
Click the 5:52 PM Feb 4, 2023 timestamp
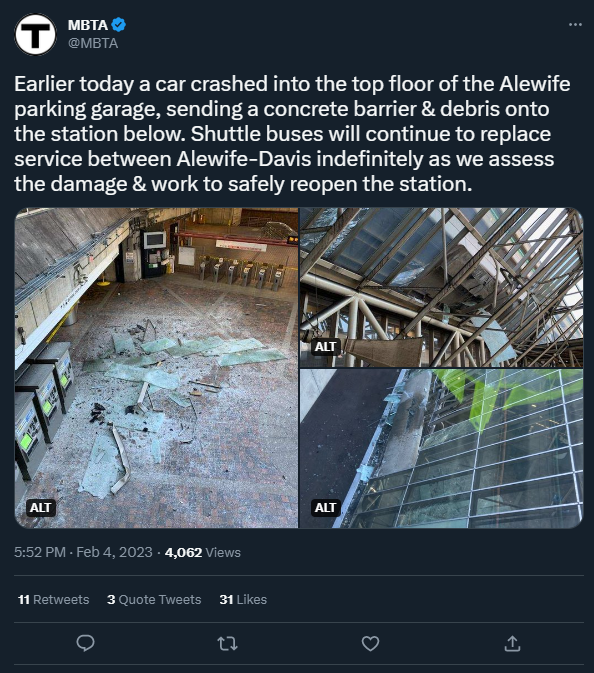(x=83, y=552)
